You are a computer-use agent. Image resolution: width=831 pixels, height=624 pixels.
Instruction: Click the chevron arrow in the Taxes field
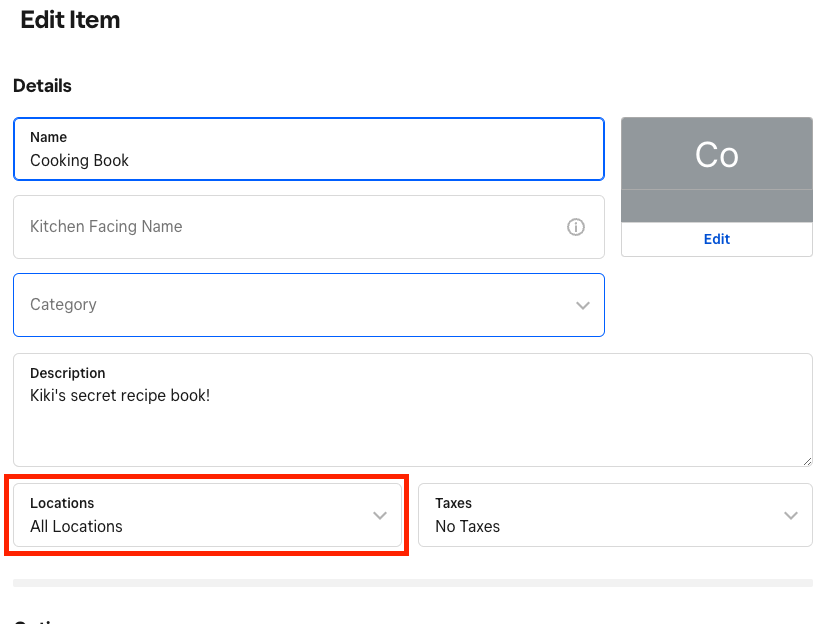tap(791, 516)
